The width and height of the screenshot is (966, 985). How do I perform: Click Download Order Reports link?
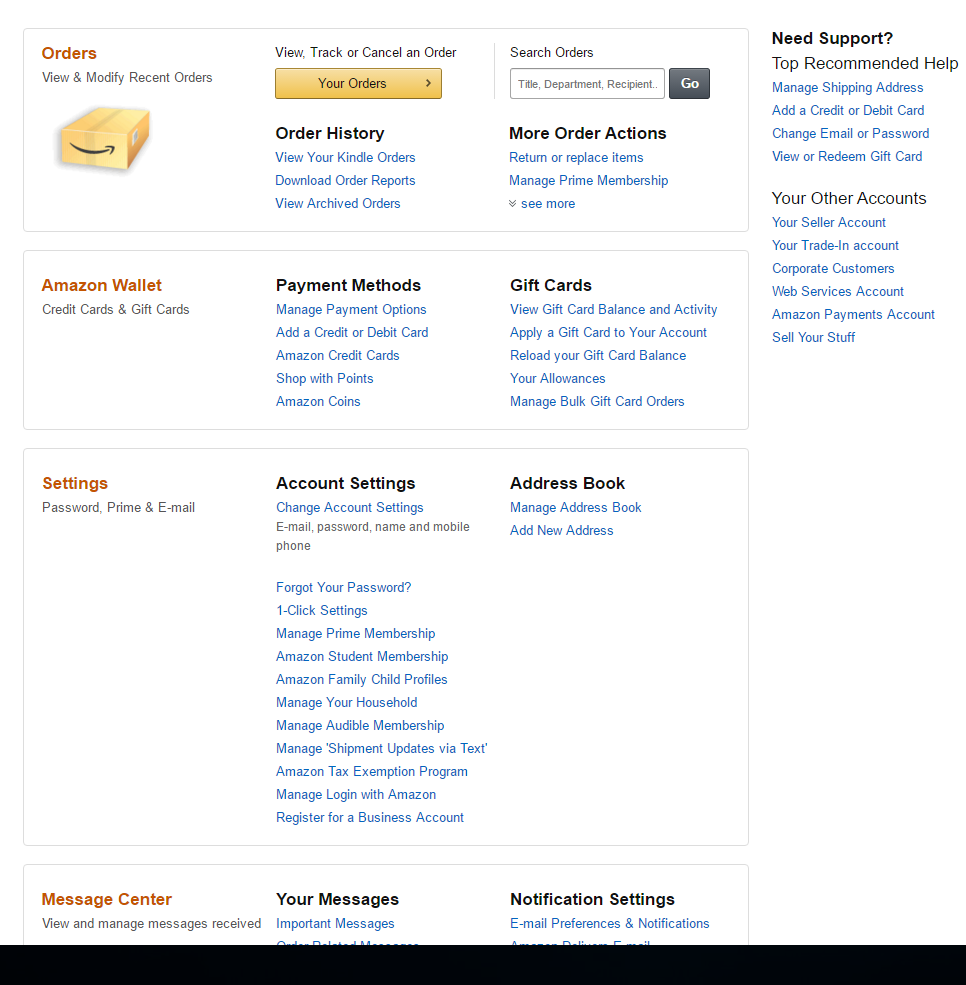(x=345, y=181)
